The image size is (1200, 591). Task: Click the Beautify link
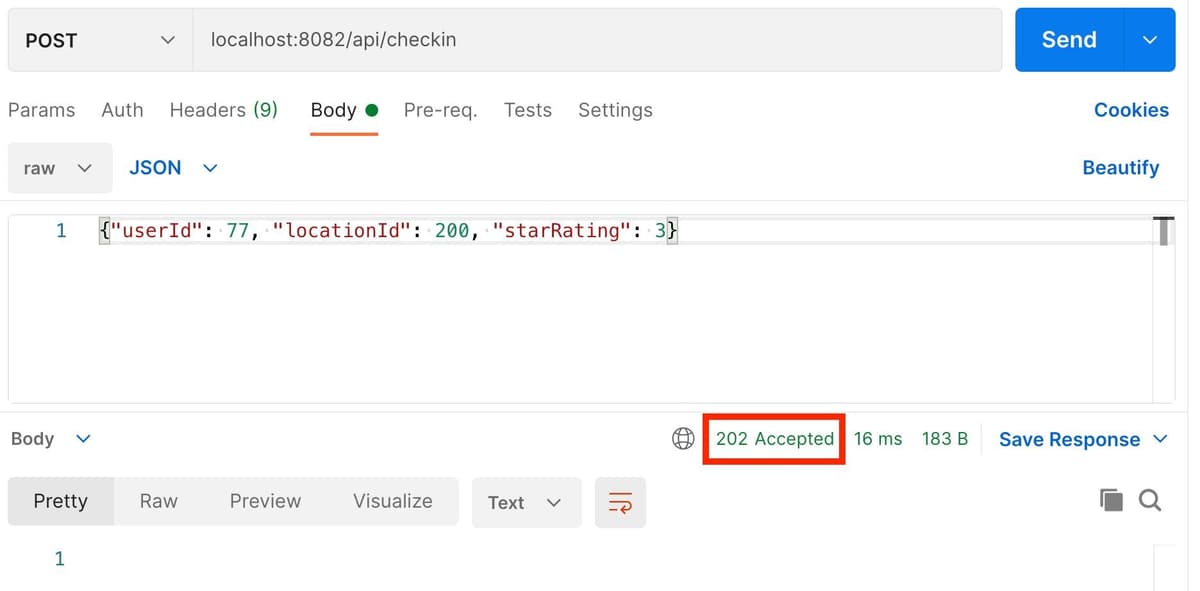point(1120,168)
